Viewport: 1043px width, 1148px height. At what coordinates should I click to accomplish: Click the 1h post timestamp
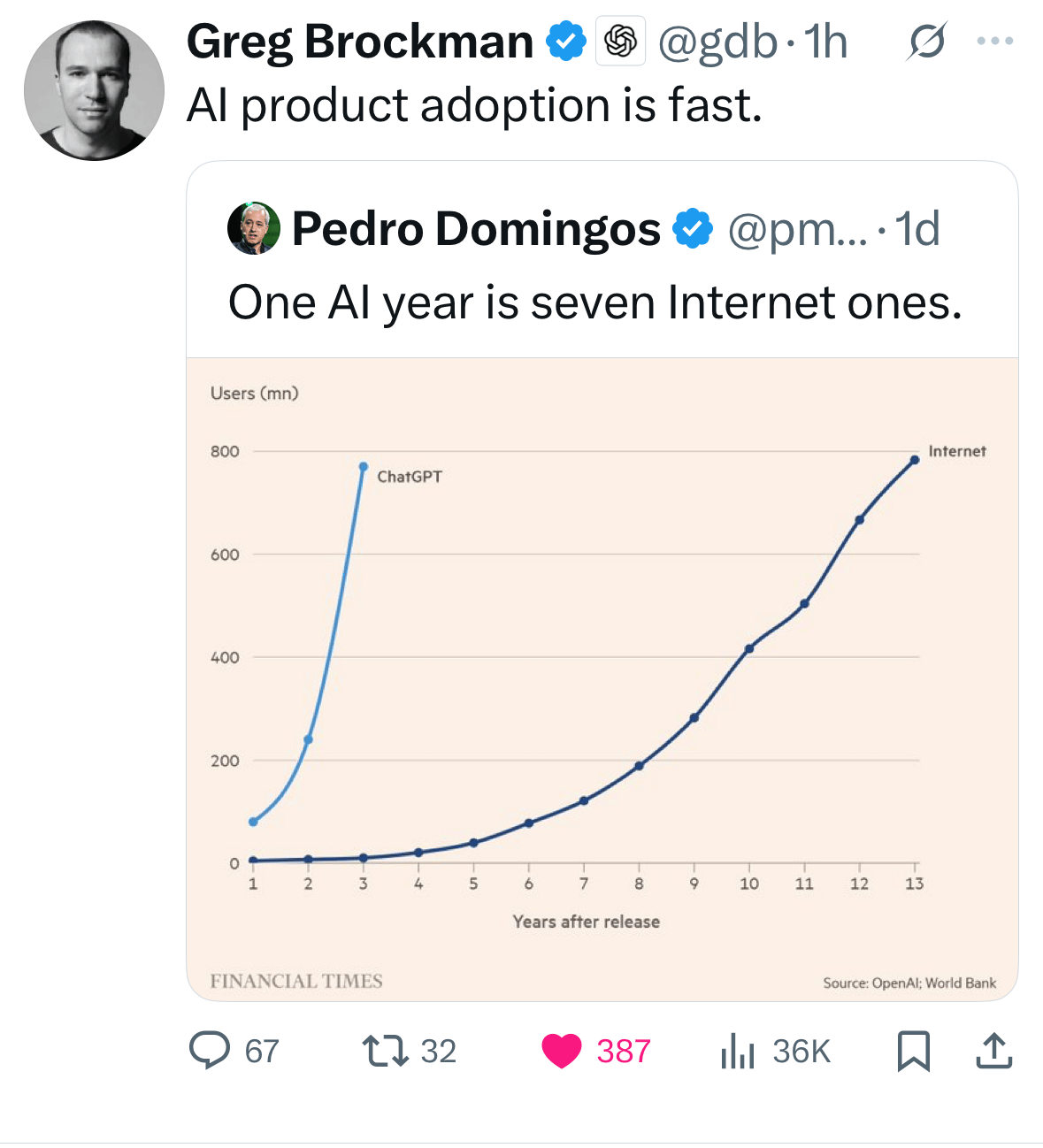click(x=824, y=42)
